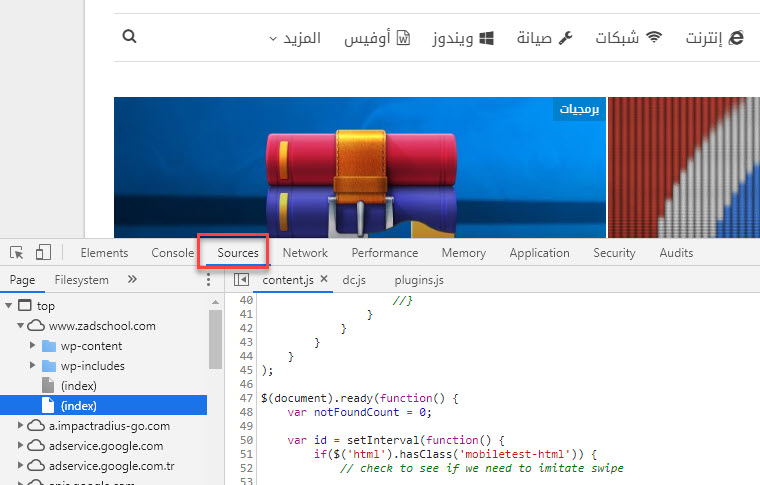The width and height of the screenshot is (760, 485).
Task: Switch to the Elements tab
Action: pyautogui.click(x=104, y=252)
